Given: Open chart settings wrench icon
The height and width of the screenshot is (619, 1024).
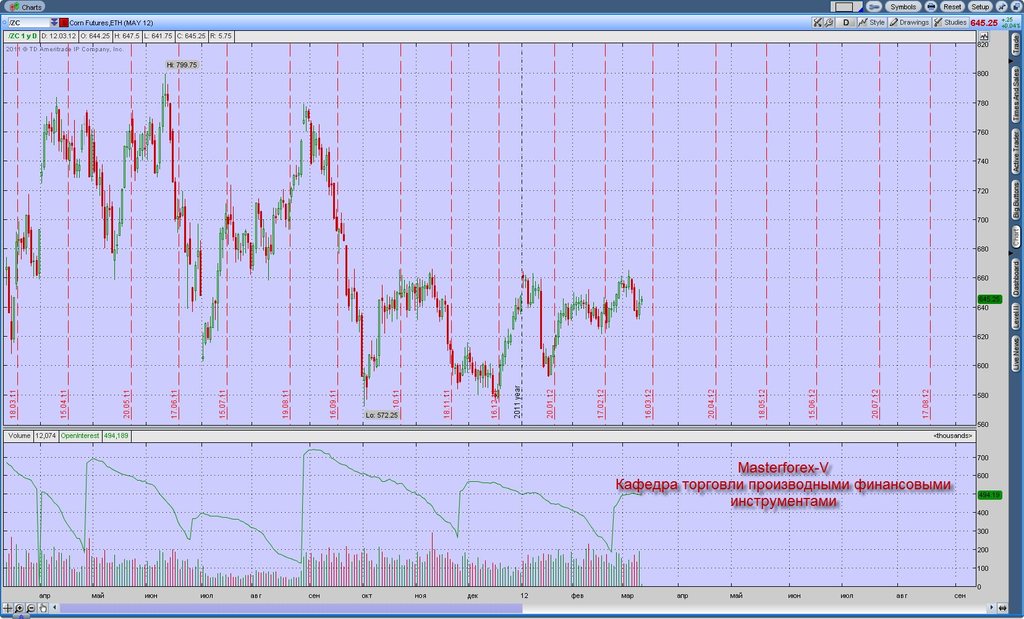Looking at the screenshot, I should pos(829,23).
